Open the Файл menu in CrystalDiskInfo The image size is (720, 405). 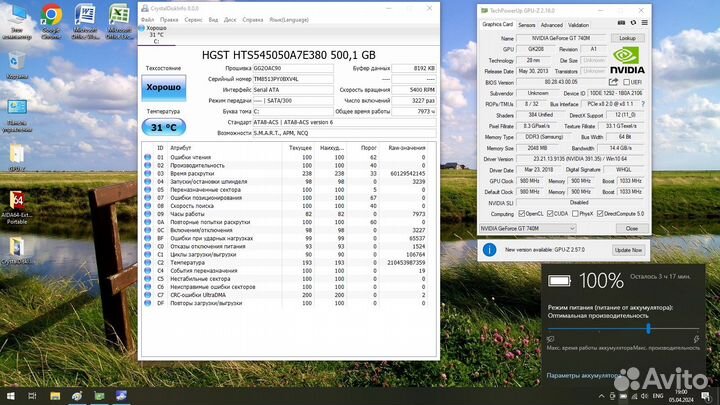(x=147, y=20)
